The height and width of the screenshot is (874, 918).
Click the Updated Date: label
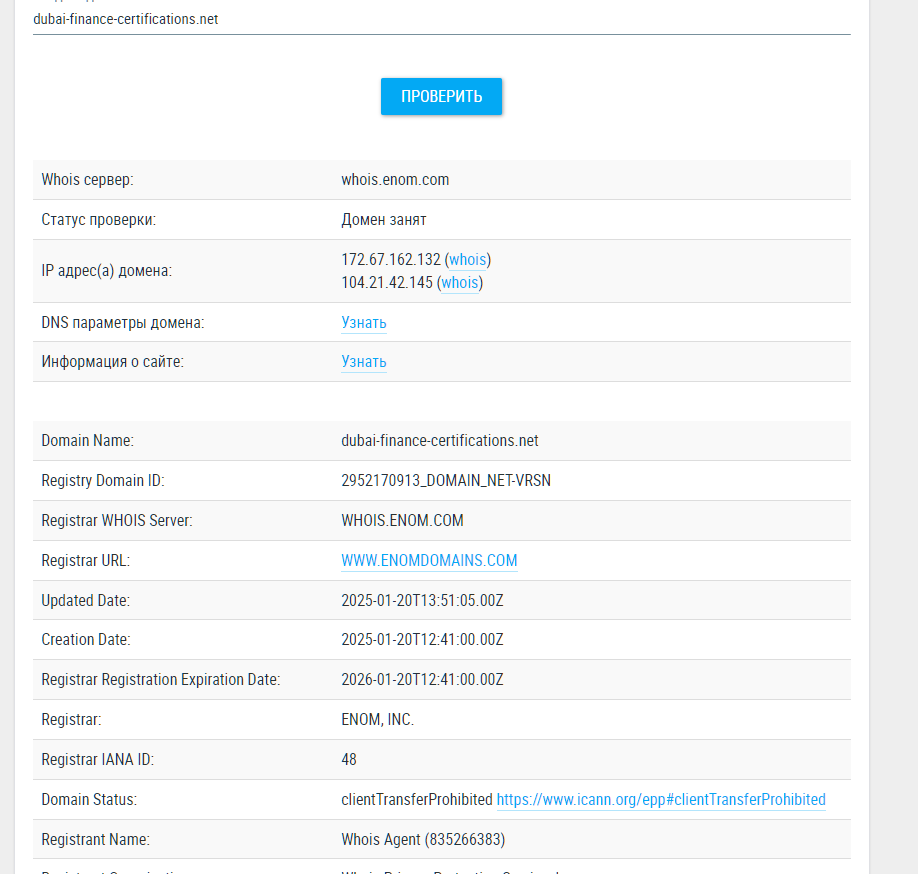point(85,601)
